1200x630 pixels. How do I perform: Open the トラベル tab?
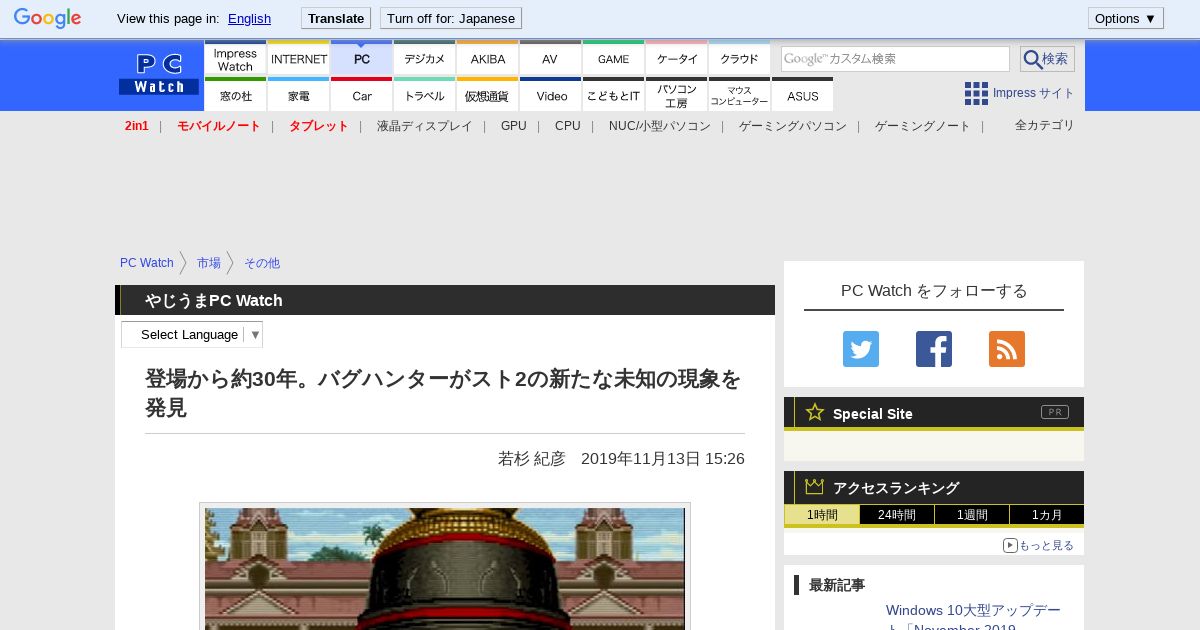point(425,95)
